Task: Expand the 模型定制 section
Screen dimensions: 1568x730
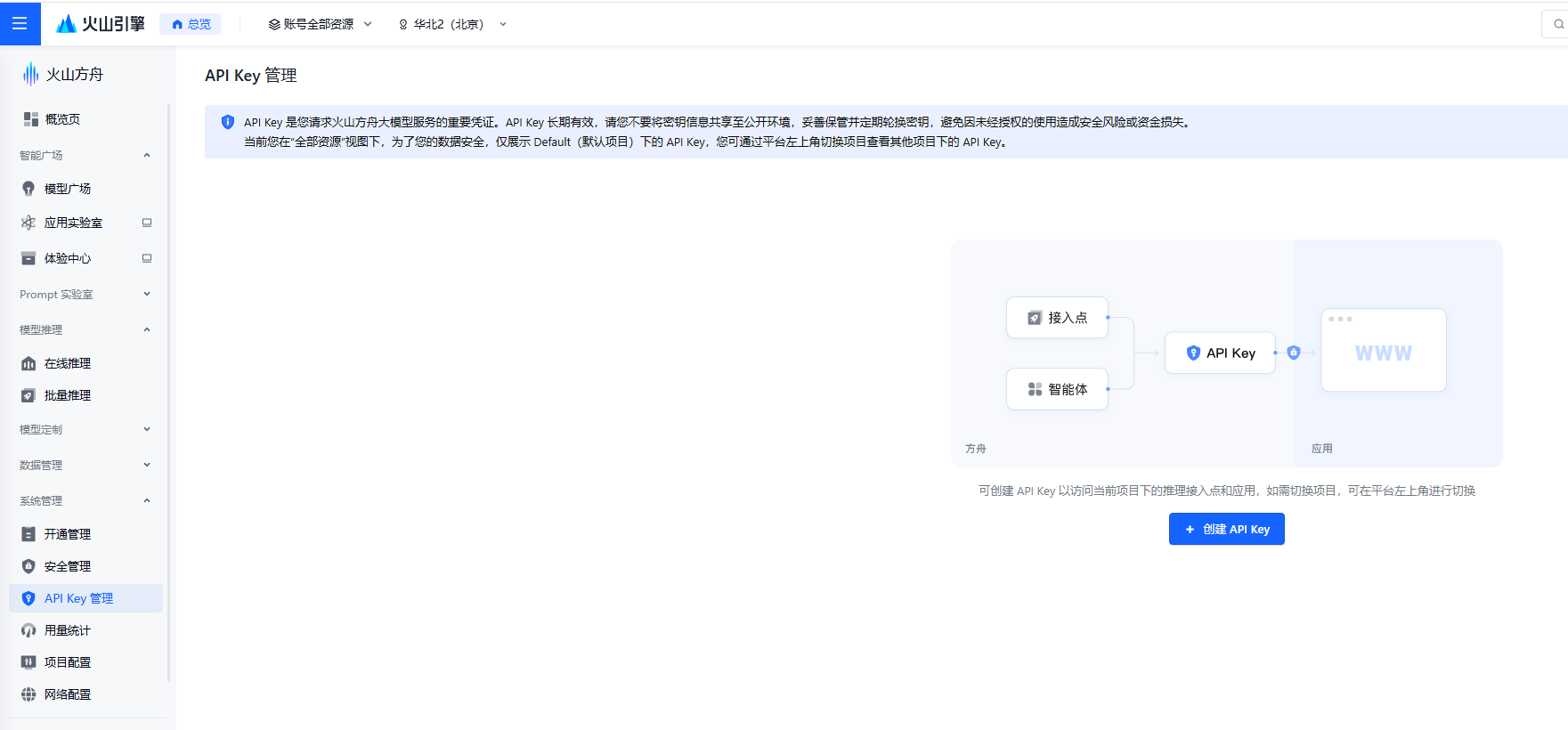Action: click(147, 429)
